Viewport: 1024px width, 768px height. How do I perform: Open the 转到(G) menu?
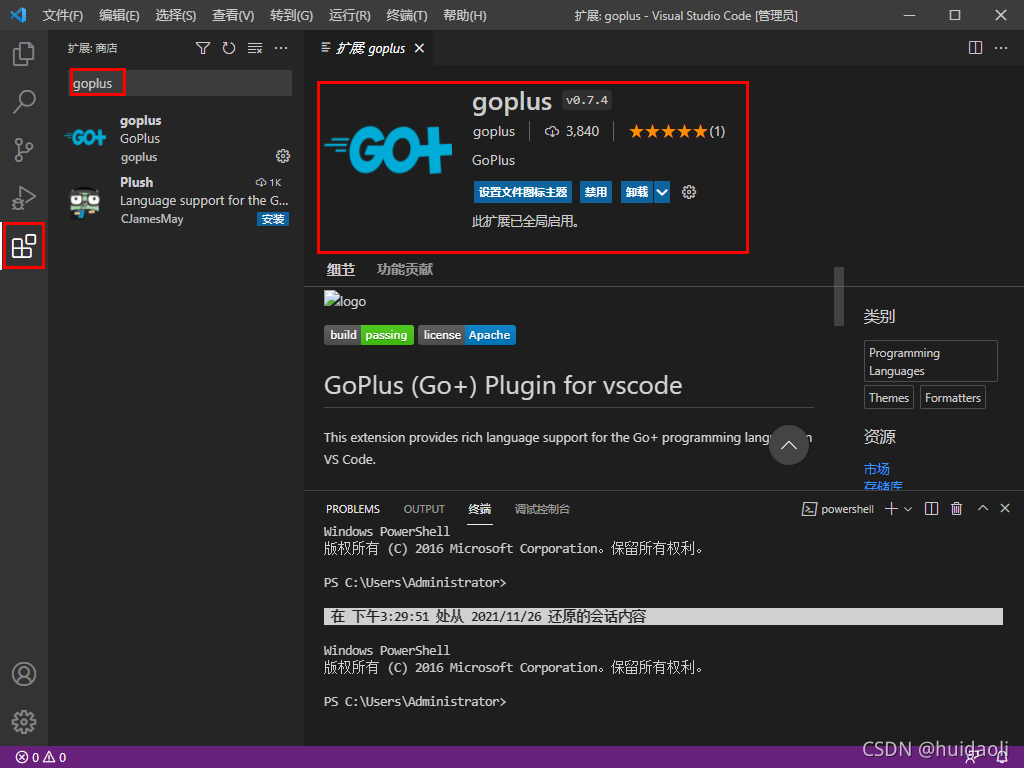[291, 15]
